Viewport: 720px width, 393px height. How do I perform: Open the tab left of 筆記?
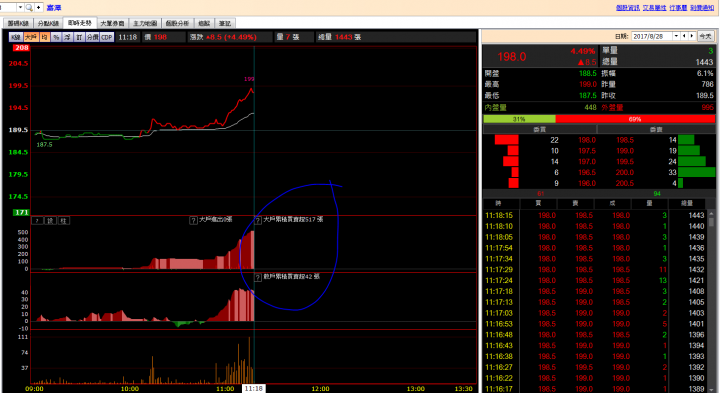[204, 23]
